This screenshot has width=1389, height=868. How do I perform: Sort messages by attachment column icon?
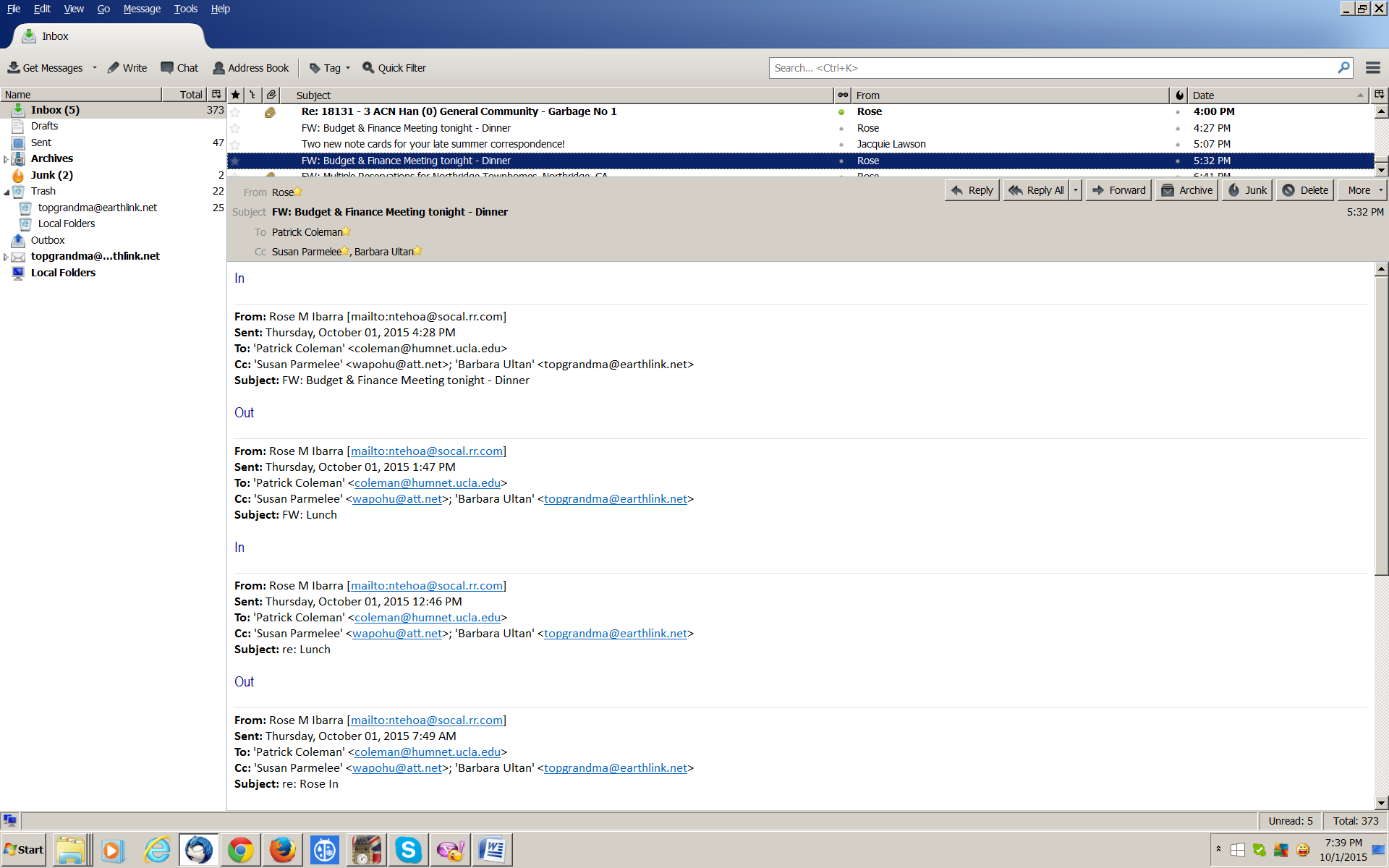271,95
